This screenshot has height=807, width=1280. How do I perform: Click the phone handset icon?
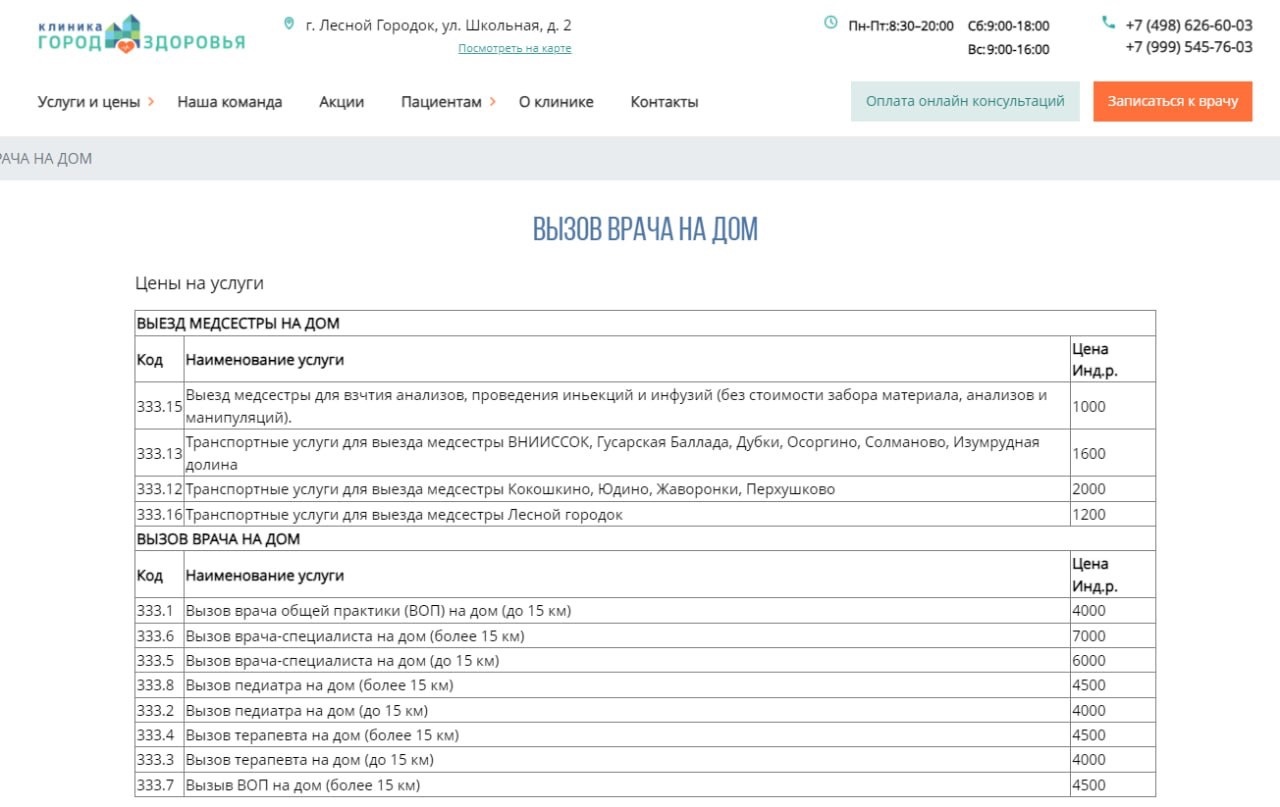pyautogui.click(x=1108, y=22)
